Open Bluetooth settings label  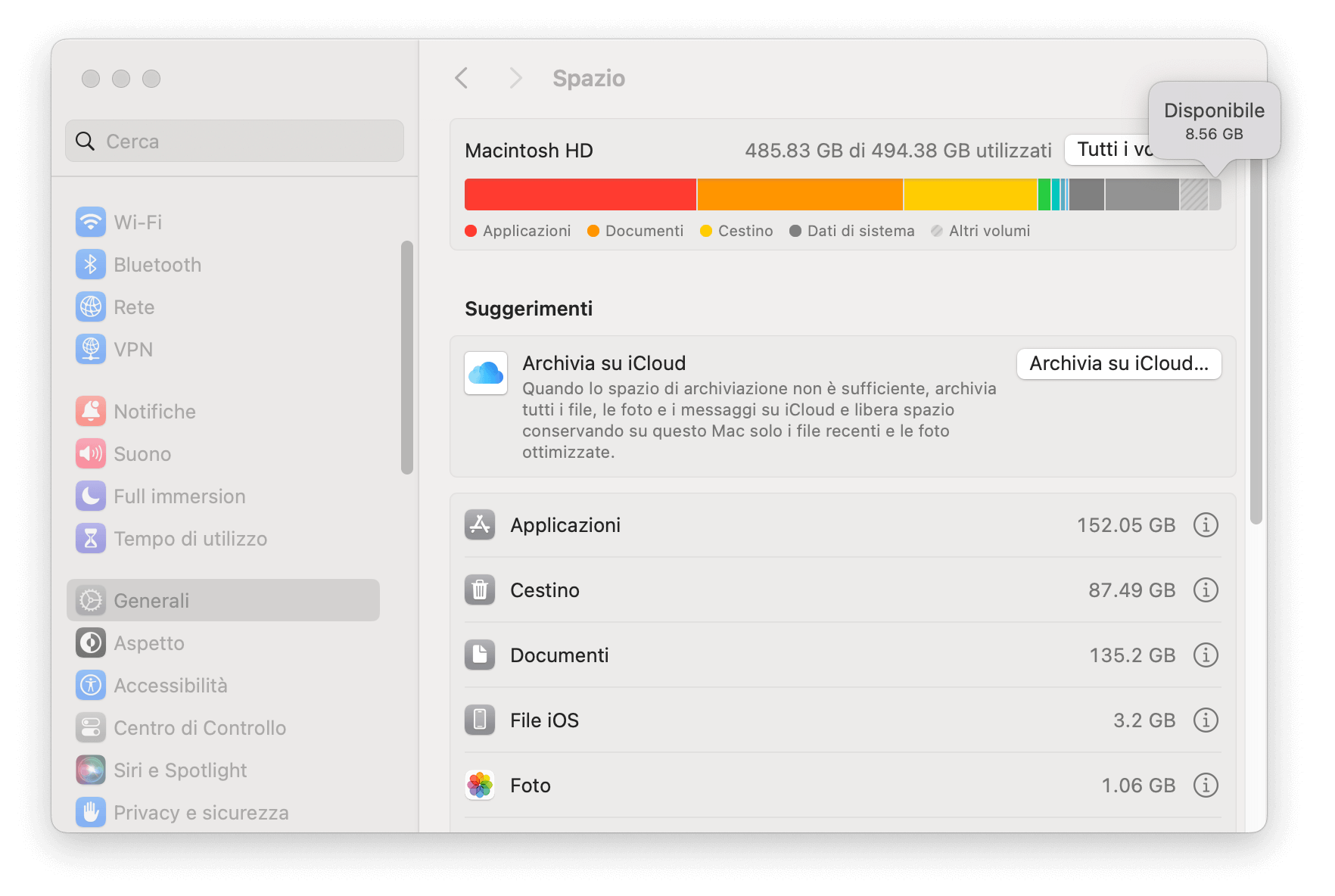pos(157,264)
